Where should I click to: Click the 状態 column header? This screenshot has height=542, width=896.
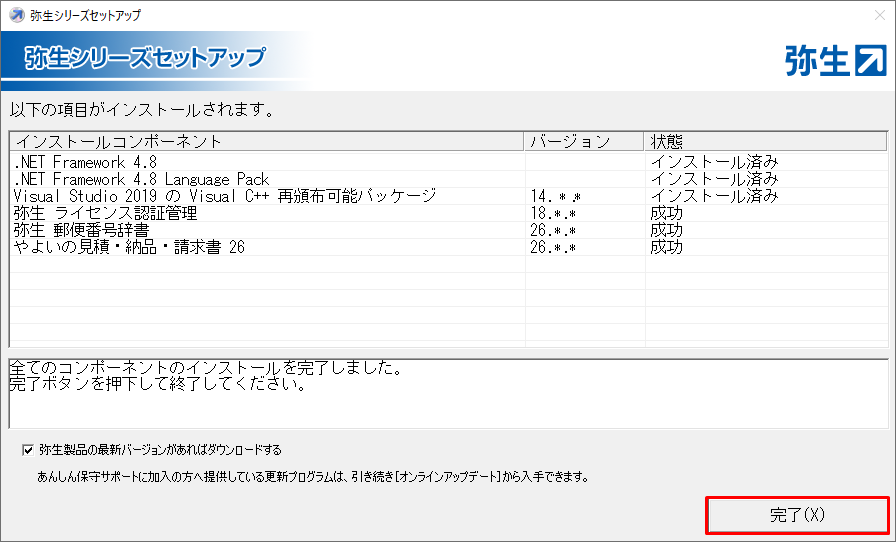tap(667, 141)
